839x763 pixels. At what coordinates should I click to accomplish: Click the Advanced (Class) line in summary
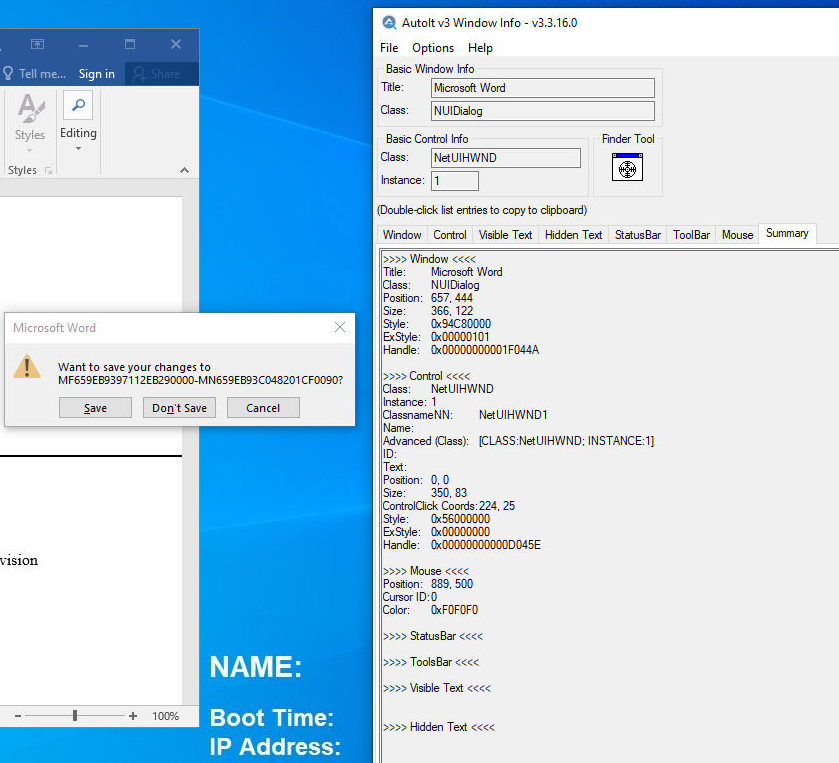tap(518, 441)
